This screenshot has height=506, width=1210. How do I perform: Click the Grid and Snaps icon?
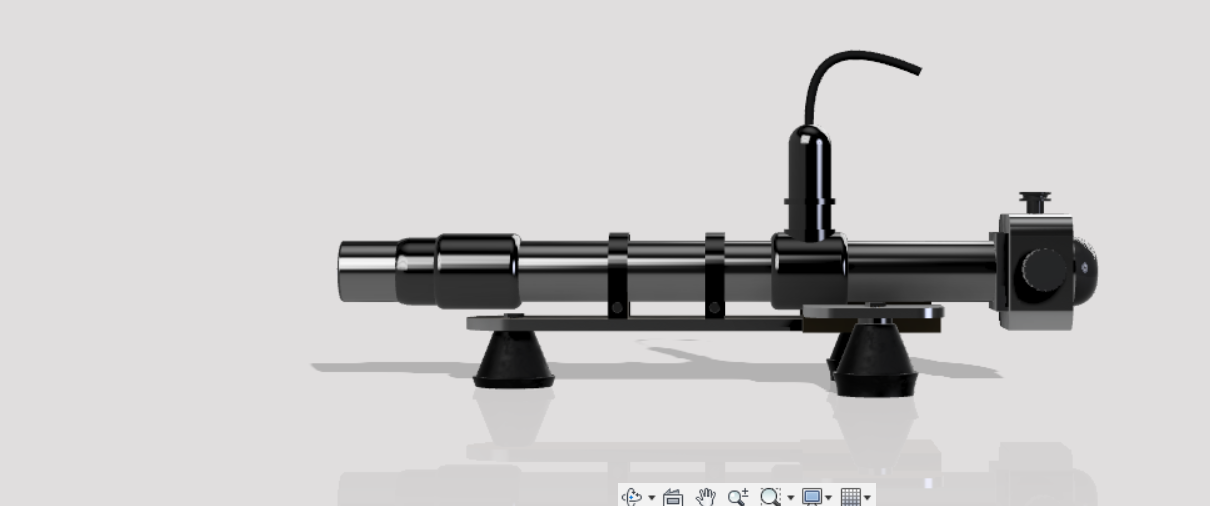(x=850, y=497)
